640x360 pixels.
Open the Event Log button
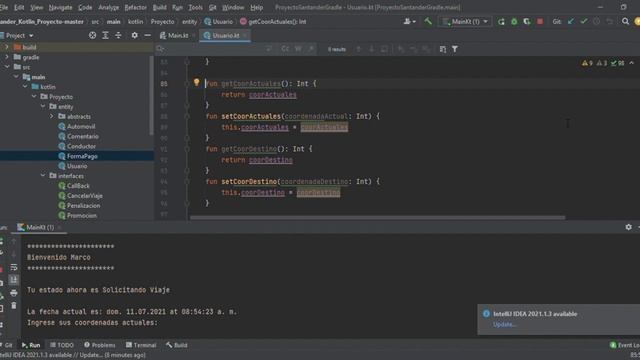click(625, 345)
